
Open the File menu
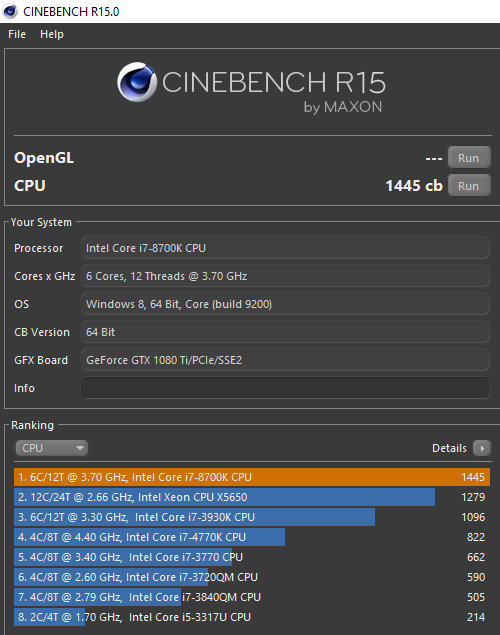click(17, 34)
